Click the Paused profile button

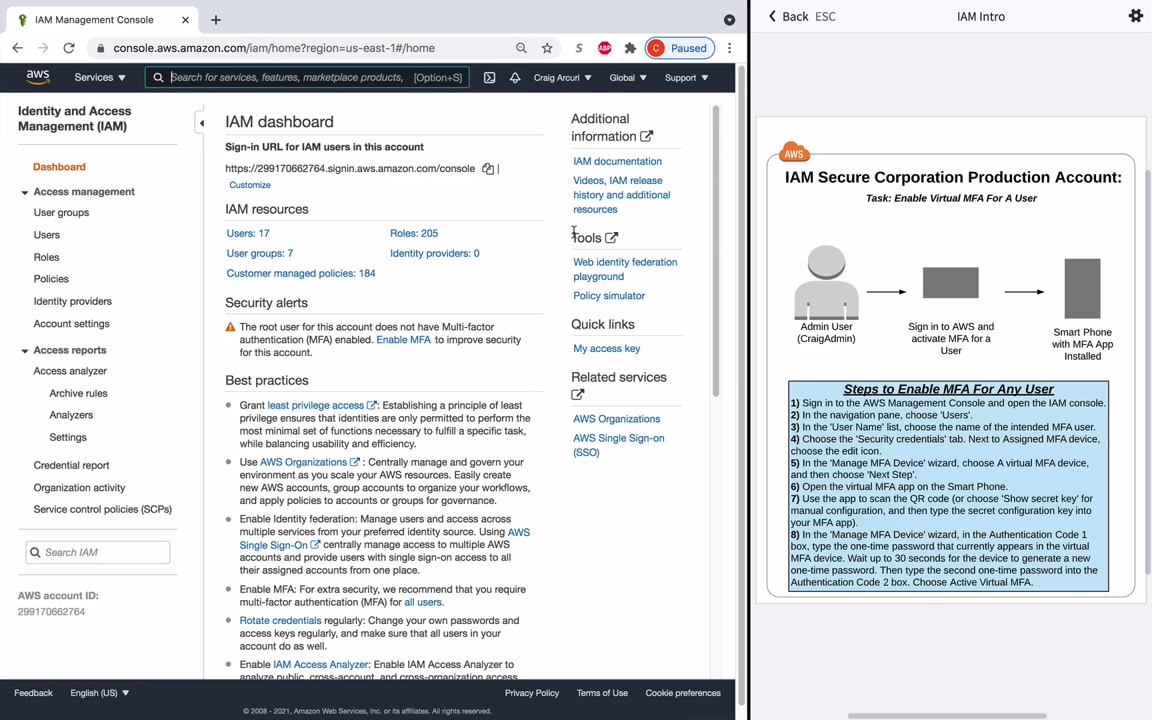(x=680, y=48)
